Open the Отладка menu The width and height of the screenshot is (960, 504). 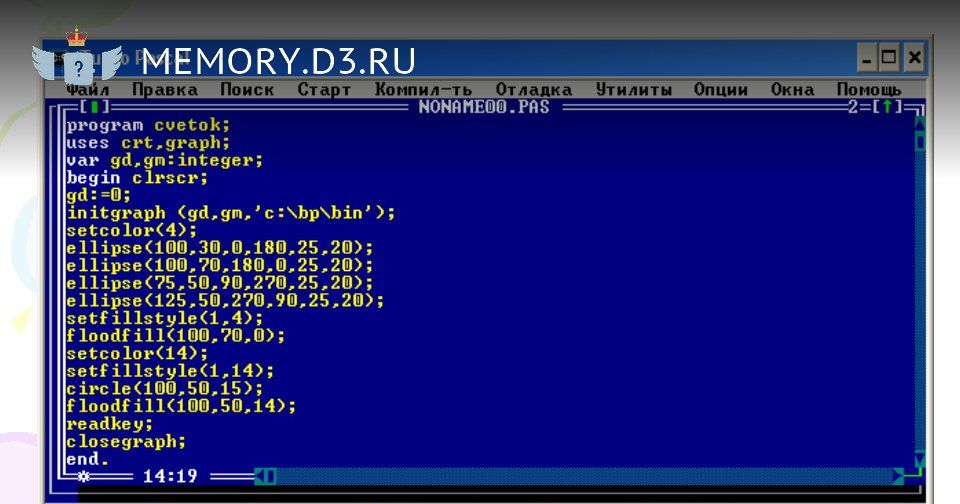(x=533, y=90)
